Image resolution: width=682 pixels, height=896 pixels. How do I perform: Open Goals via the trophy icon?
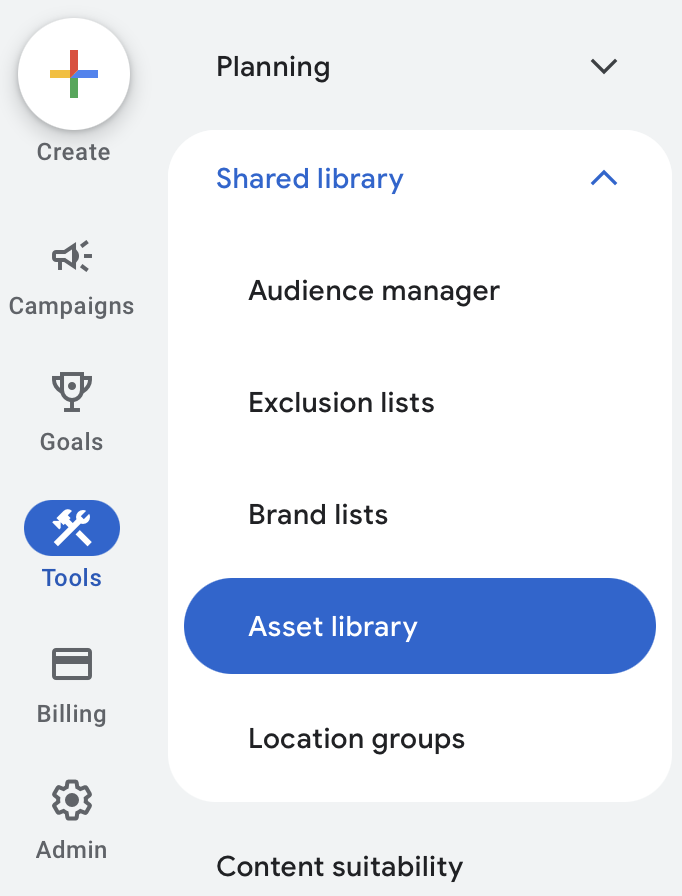(72, 392)
